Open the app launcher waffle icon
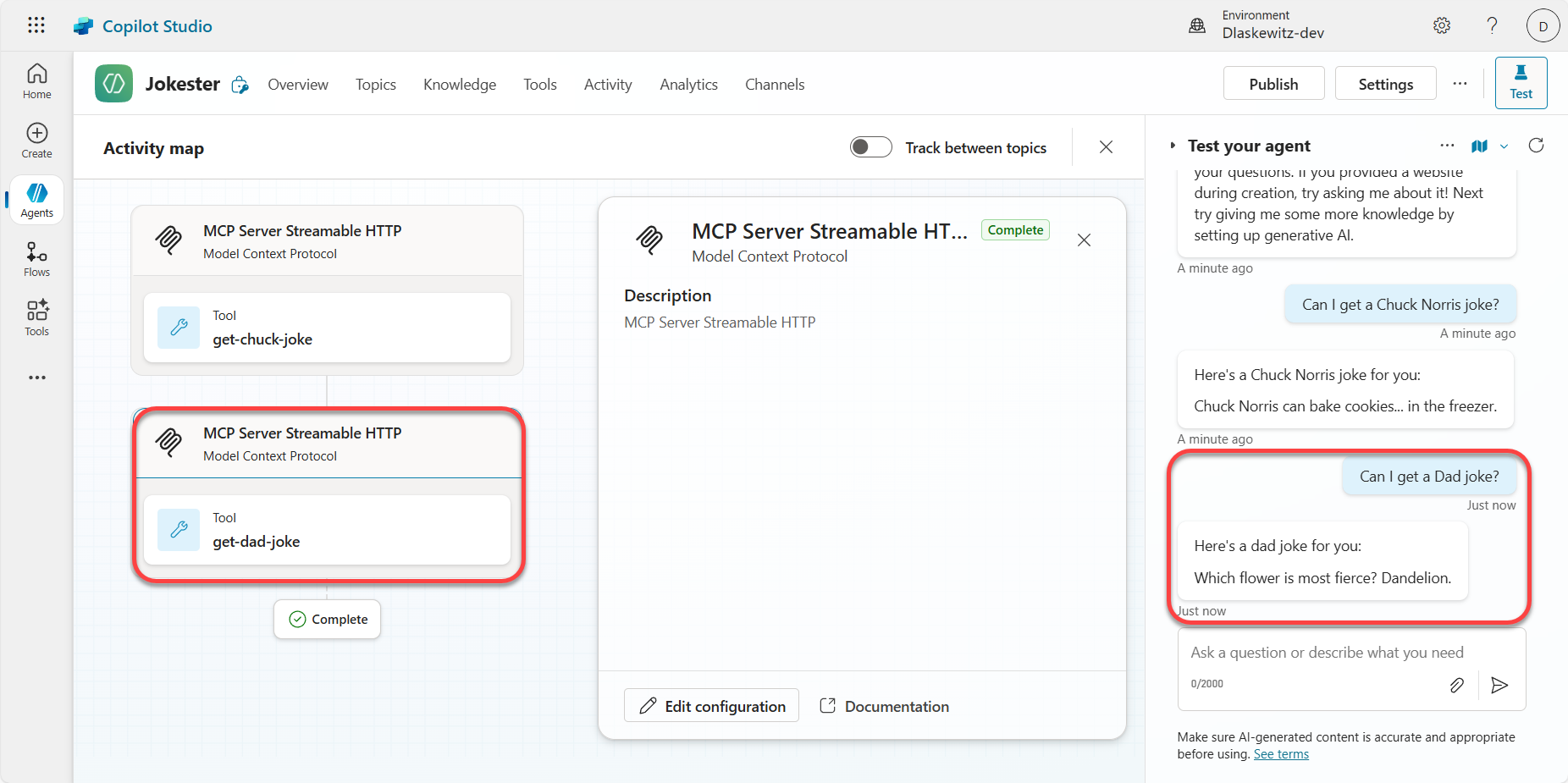This screenshot has width=1568, height=783. [36, 25]
